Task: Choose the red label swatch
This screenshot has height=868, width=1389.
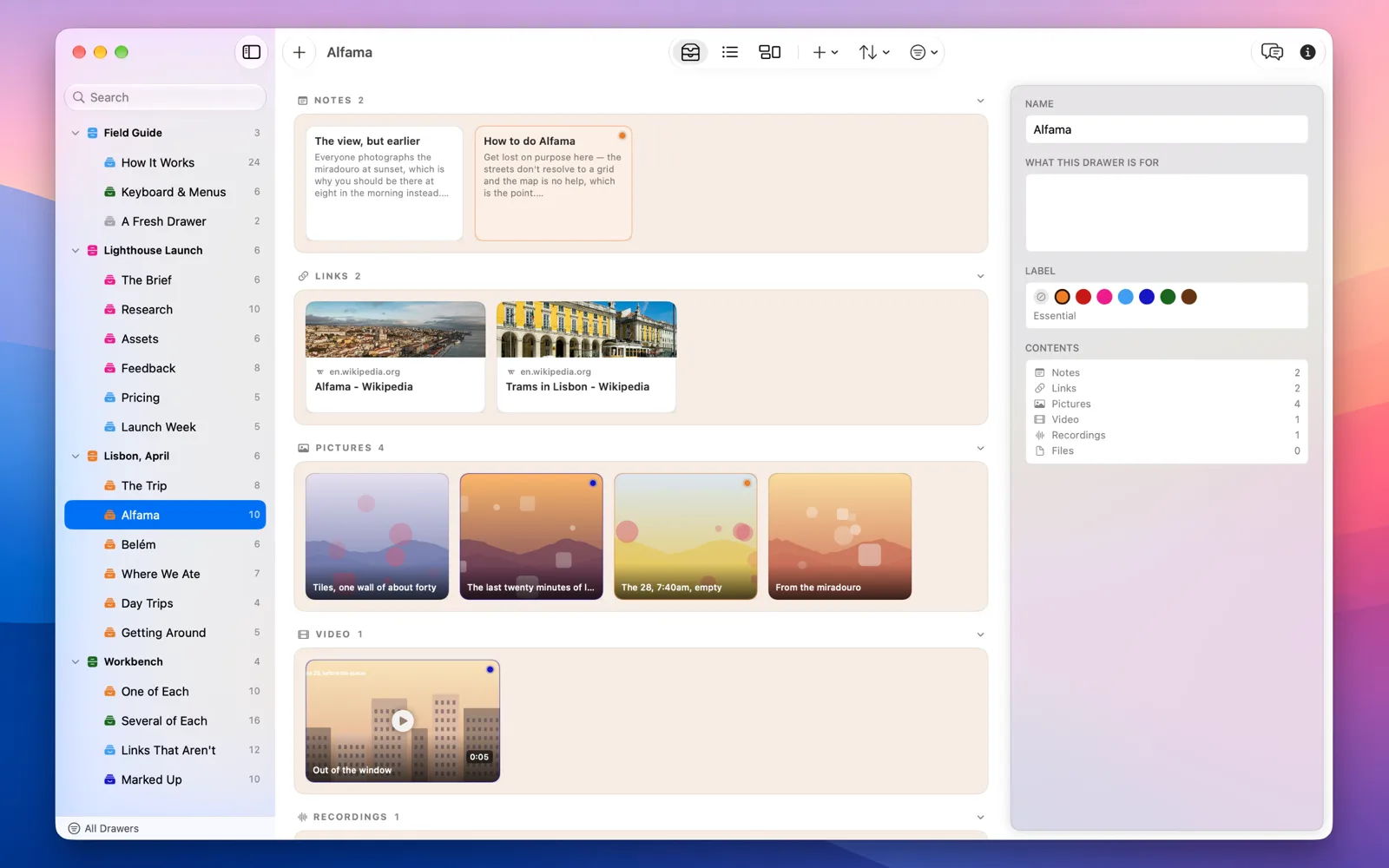Action: click(1083, 297)
